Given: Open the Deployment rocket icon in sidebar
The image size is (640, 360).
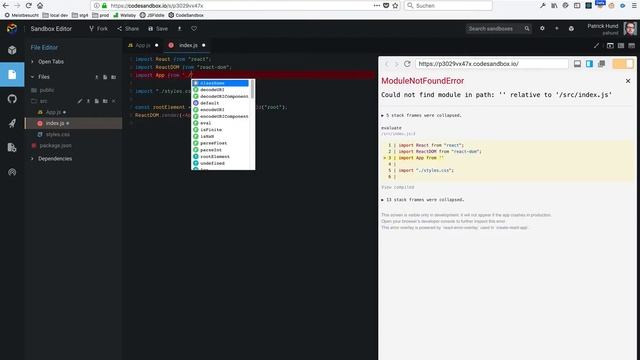Looking at the screenshot, I should 12,123.
